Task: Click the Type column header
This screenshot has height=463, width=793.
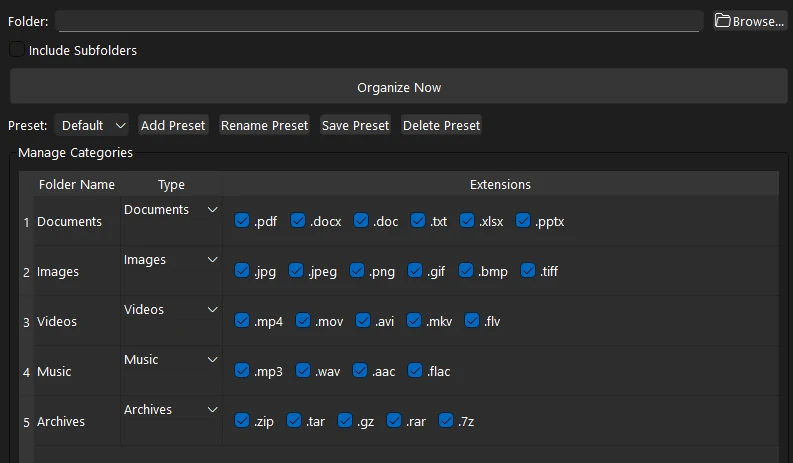Action: click(171, 184)
